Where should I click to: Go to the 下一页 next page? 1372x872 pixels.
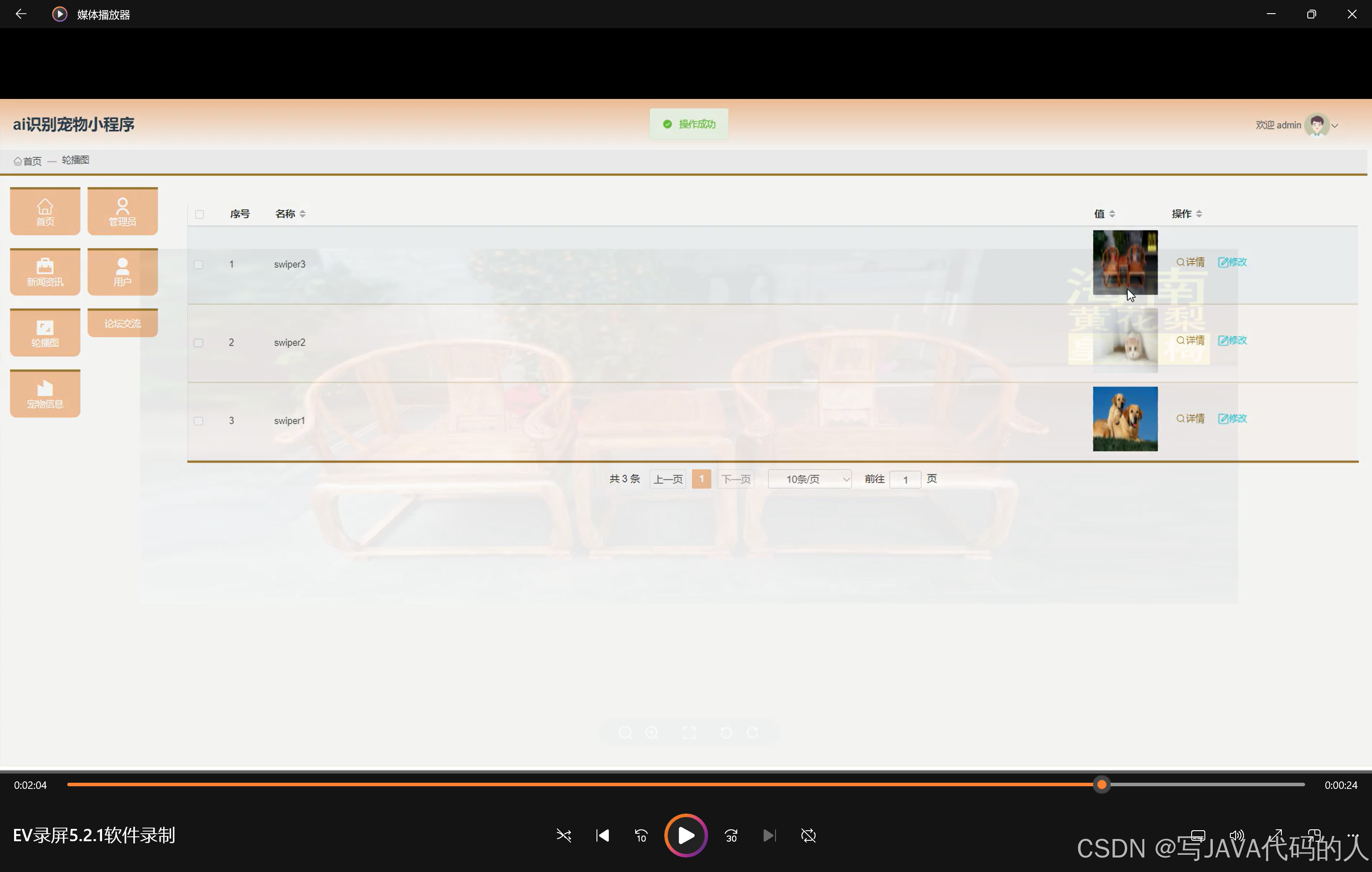click(x=735, y=479)
